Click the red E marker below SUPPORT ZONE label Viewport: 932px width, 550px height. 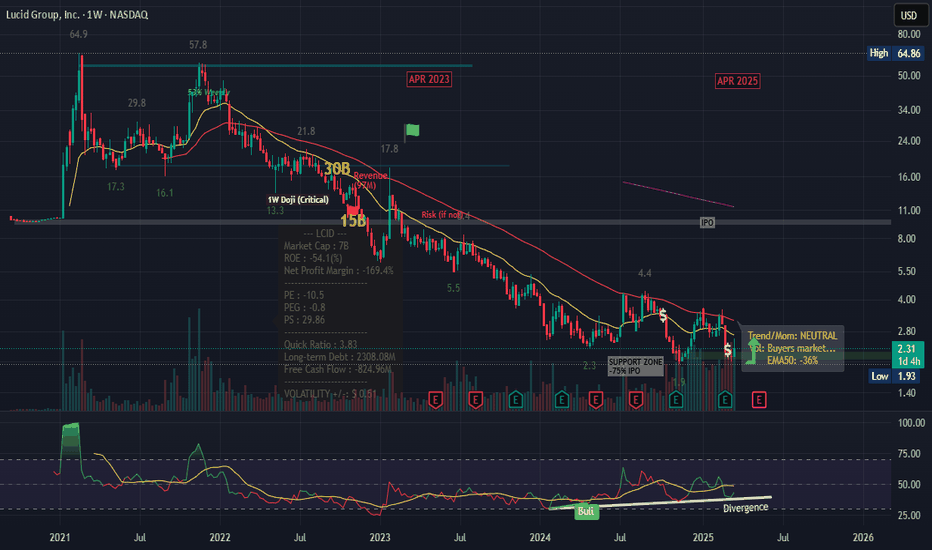tap(635, 400)
